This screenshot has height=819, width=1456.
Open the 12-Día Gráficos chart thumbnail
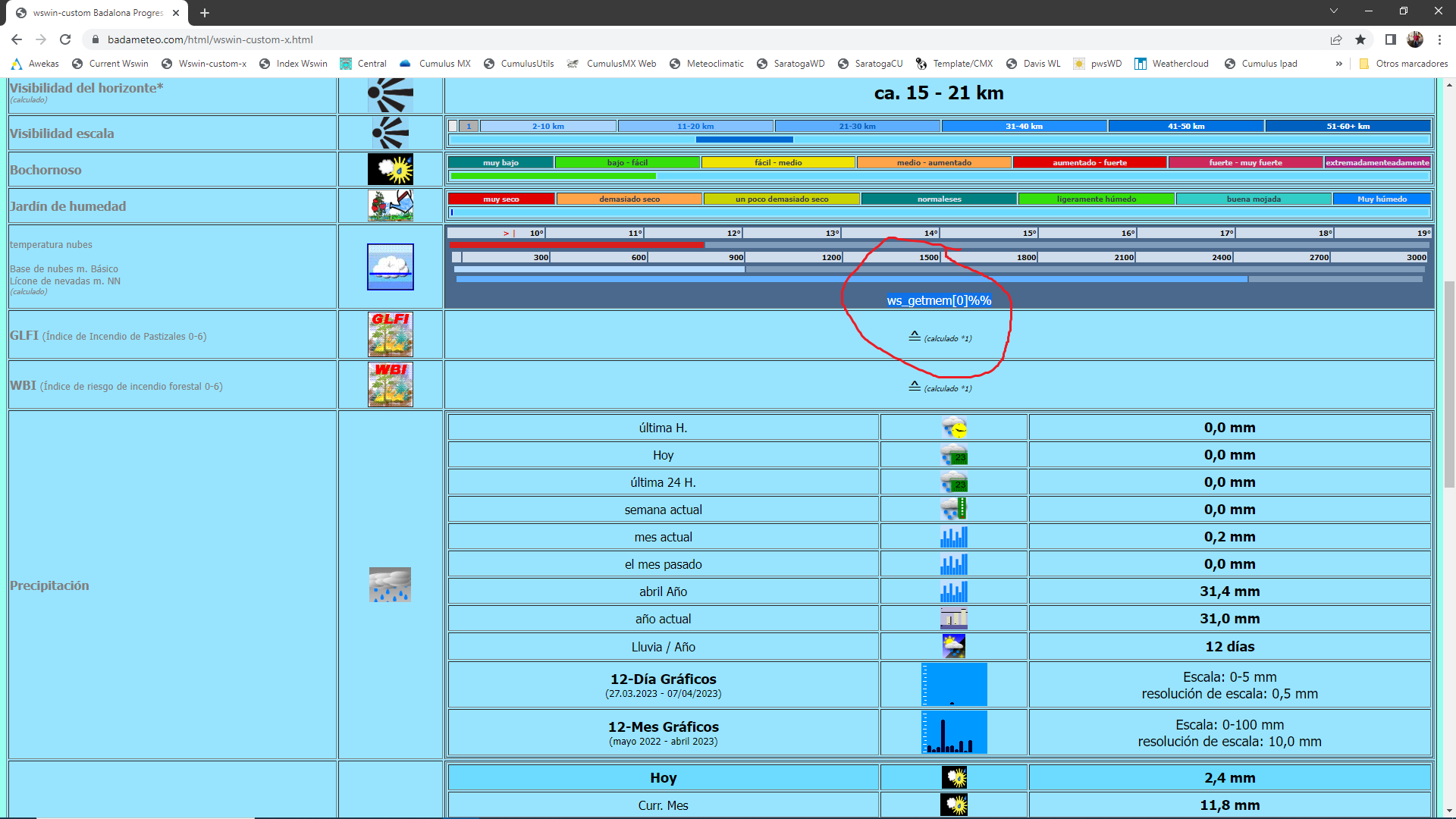[954, 685]
